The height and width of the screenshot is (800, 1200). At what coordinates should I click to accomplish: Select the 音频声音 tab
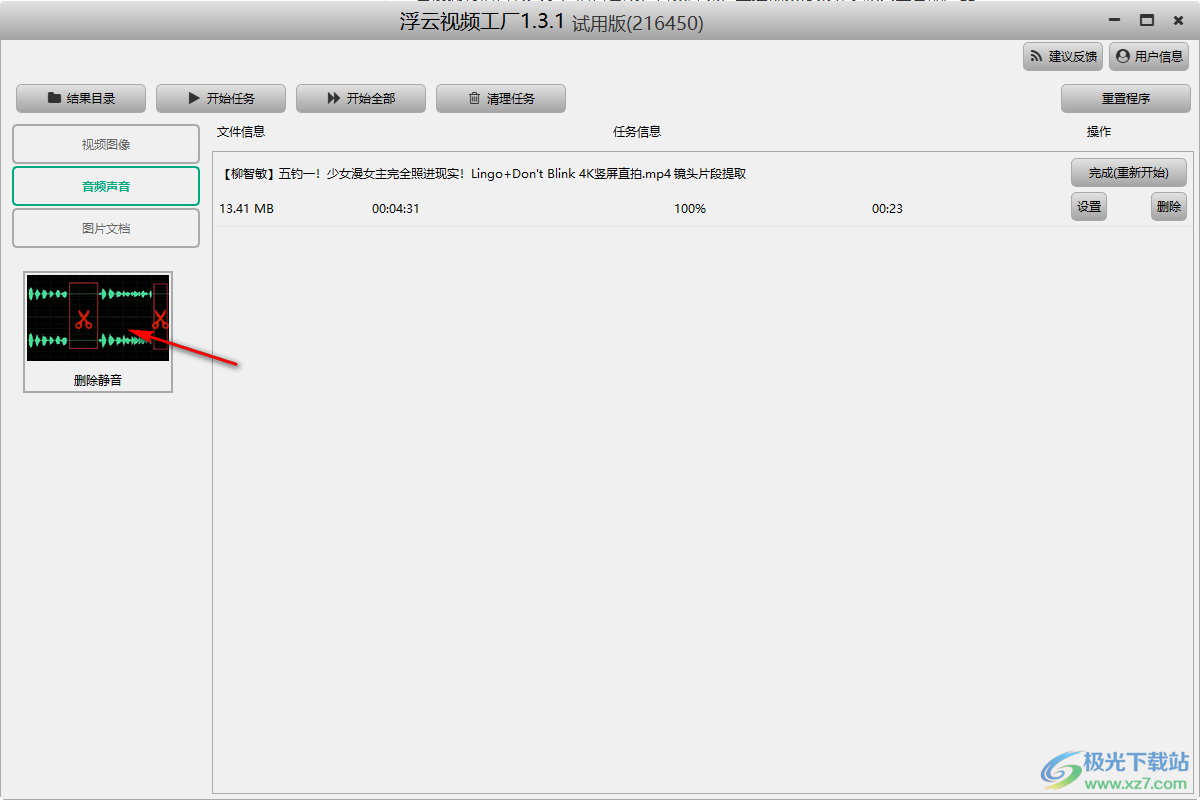(x=106, y=186)
